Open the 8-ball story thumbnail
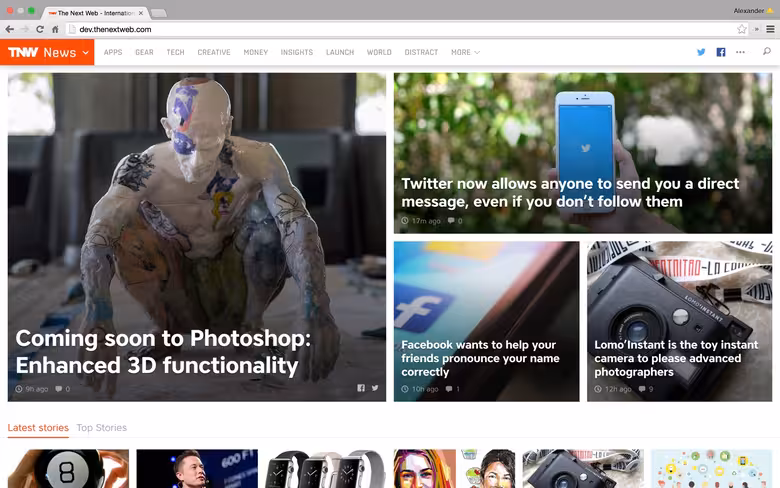Screen dimensions: 780x488 click(x=68, y=469)
